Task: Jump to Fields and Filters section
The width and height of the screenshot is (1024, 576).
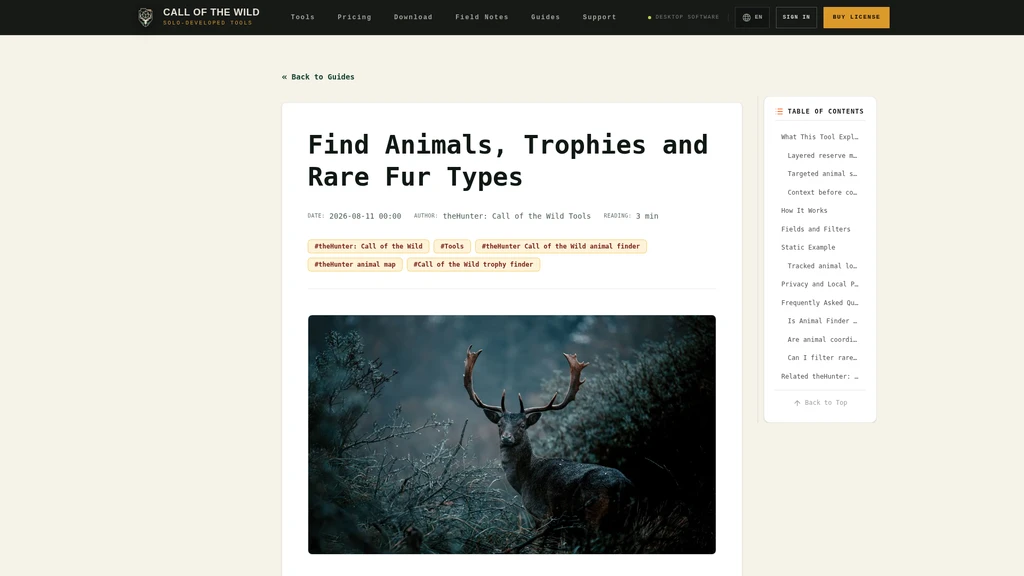Action: point(816,229)
